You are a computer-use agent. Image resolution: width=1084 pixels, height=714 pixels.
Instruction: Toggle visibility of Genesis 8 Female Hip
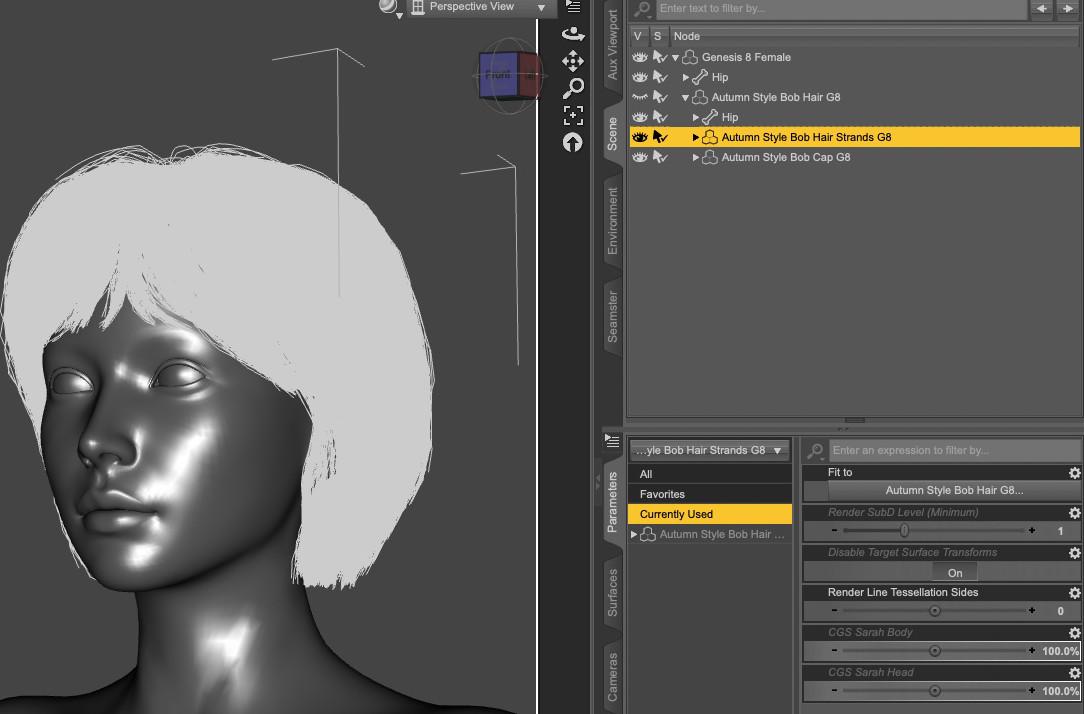(640, 77)
